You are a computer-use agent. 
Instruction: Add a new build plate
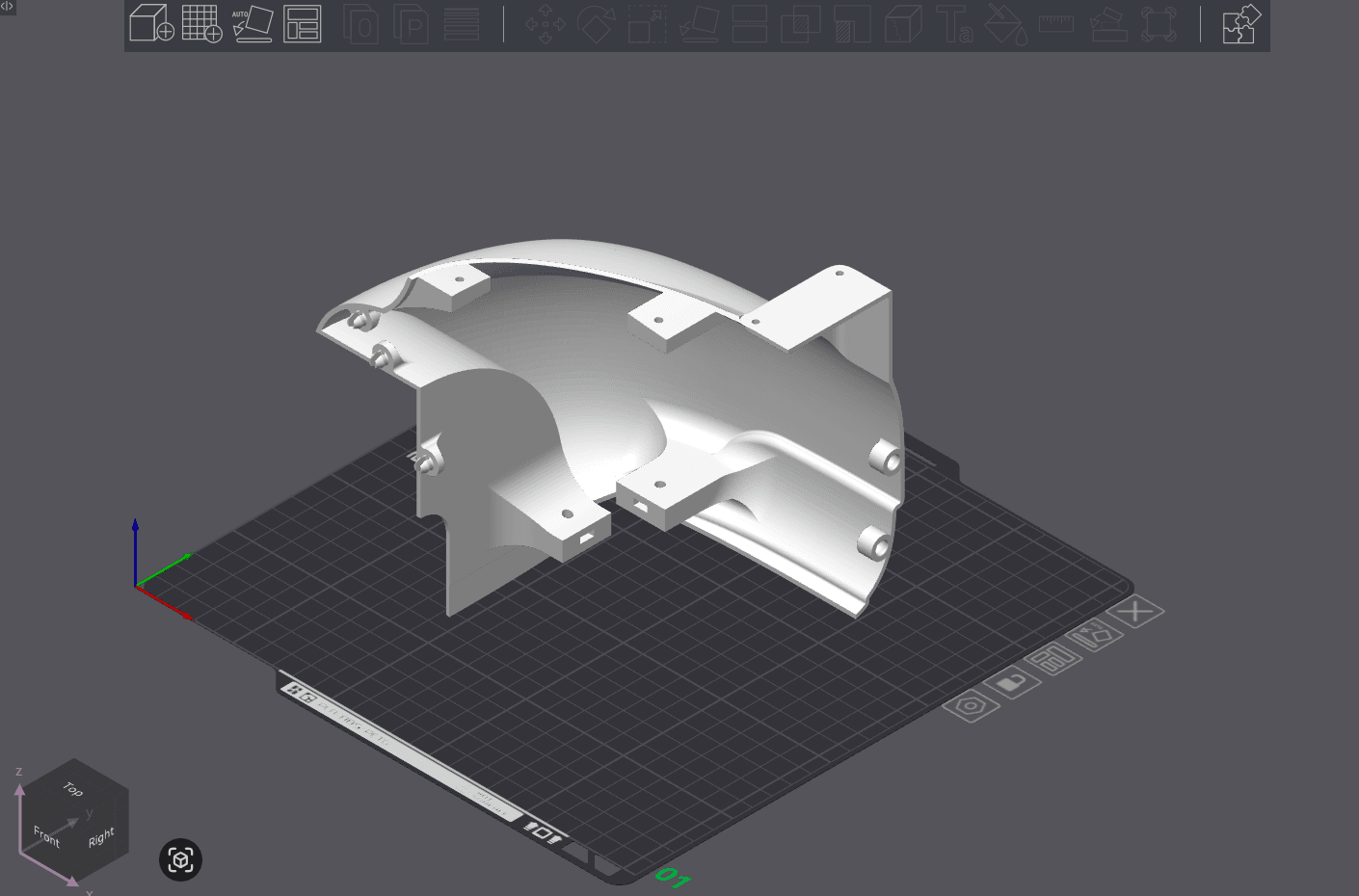(x=202, y=24)
